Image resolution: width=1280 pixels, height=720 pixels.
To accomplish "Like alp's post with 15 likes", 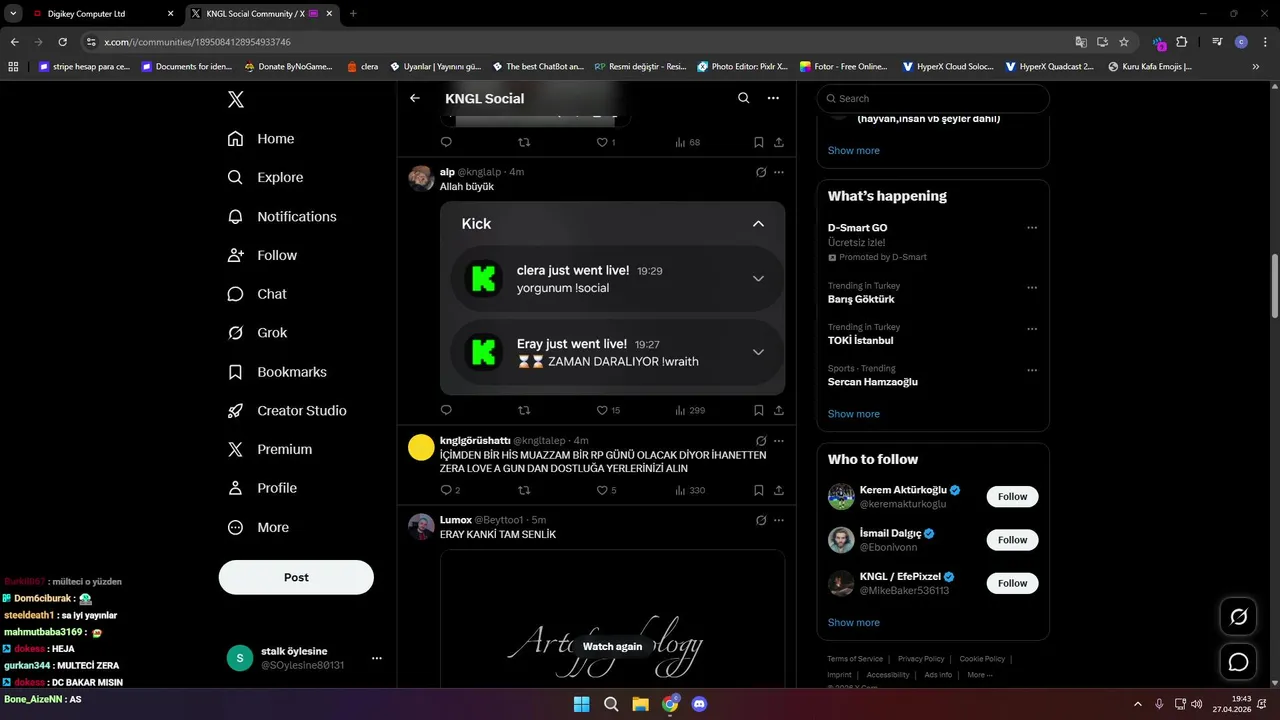I will 608,410.
